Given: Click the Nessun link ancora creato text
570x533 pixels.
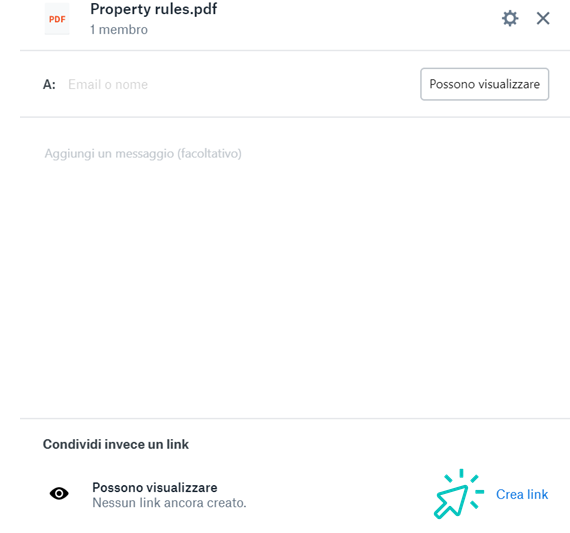Looking at the screenshot, I should click(169, 503).
